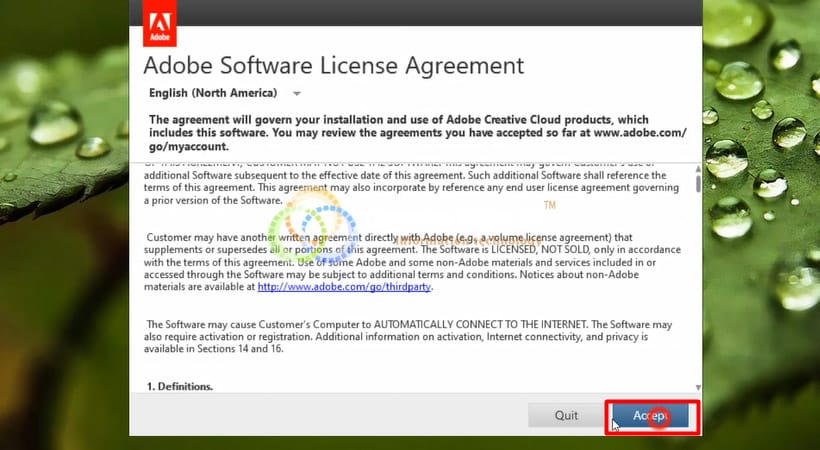This screenshot has width=820, height=450.
Task: Click the "1. Definitions." section heading
Action: 180,386
